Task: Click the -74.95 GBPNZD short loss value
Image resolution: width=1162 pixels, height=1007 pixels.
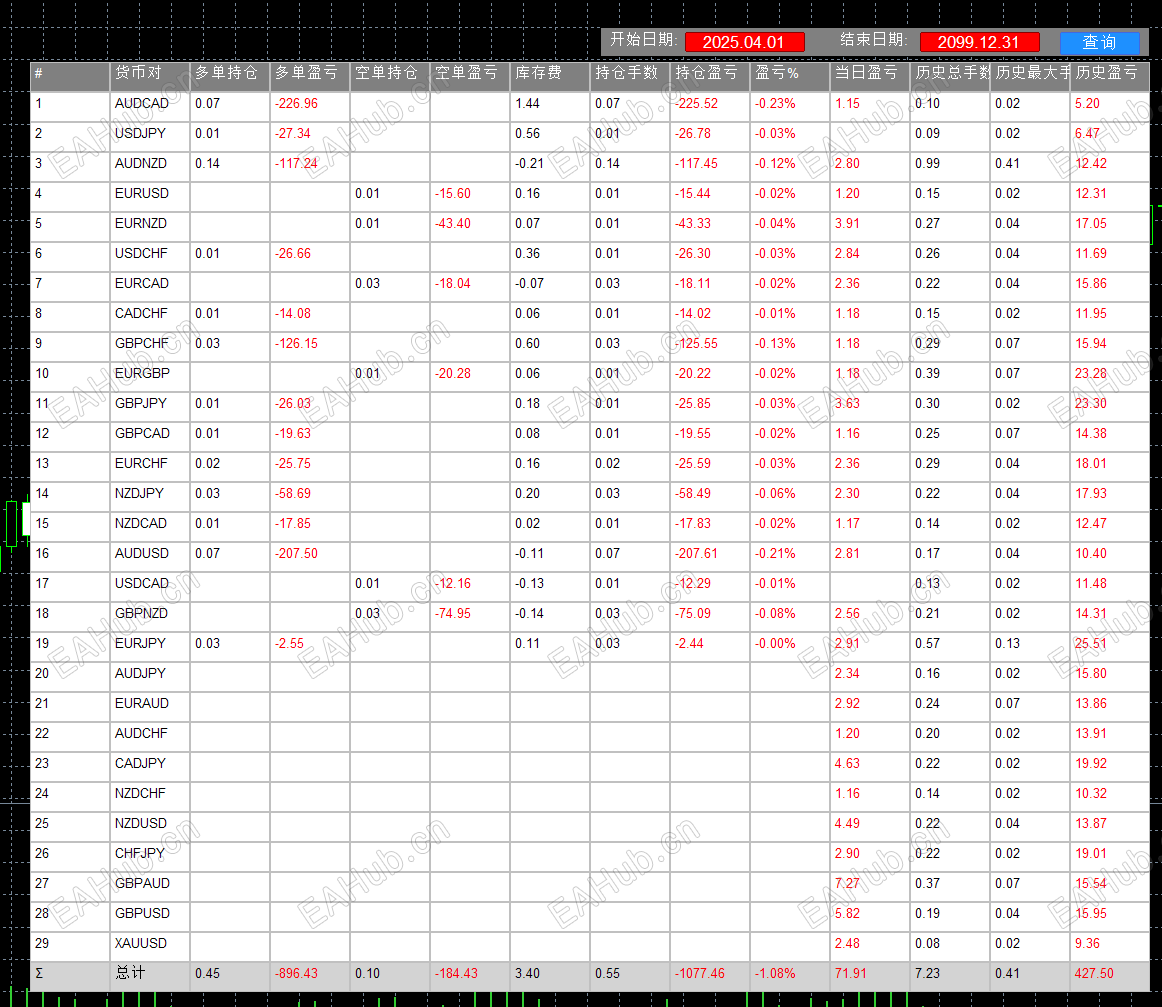Action: point(453,614)
